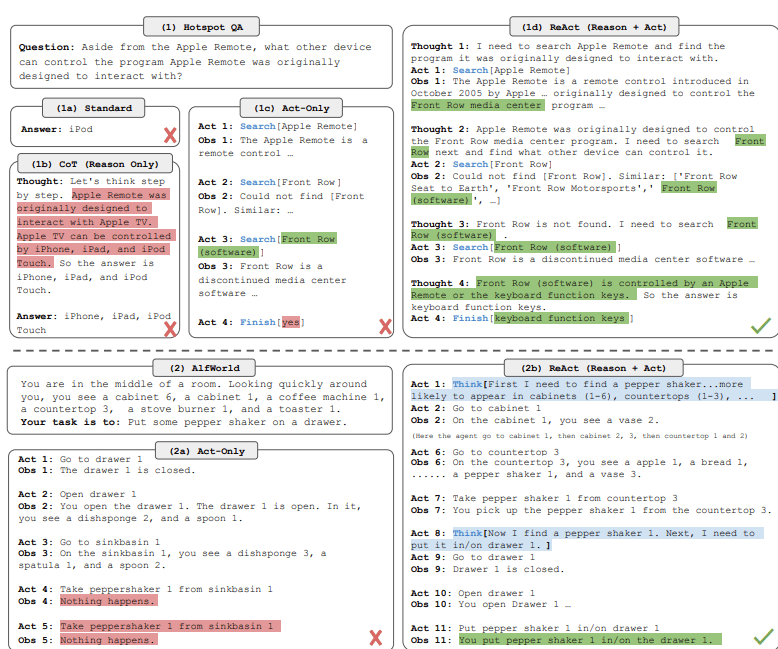778x649 pixels.
Task: Click "Take pepper shaker 1 from countertop 3" in Act 7
Action: [565, 498]
